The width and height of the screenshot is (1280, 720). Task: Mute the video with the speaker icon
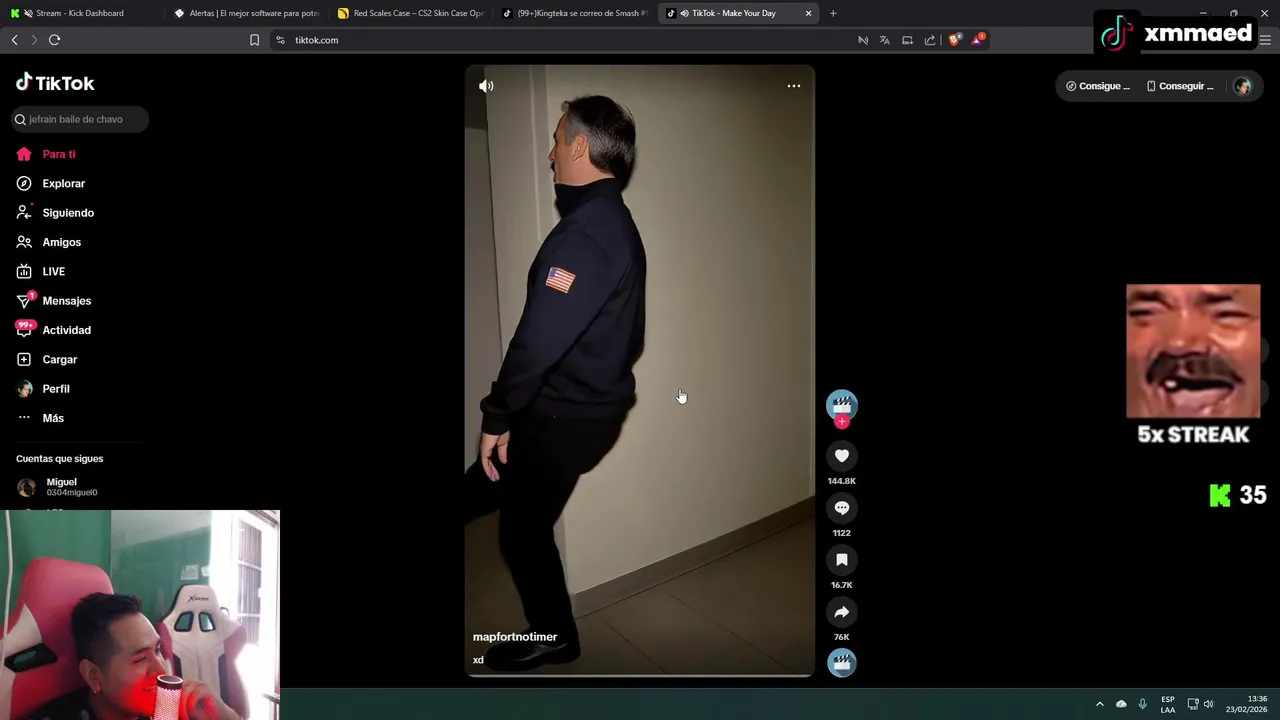tap(486, 86)
